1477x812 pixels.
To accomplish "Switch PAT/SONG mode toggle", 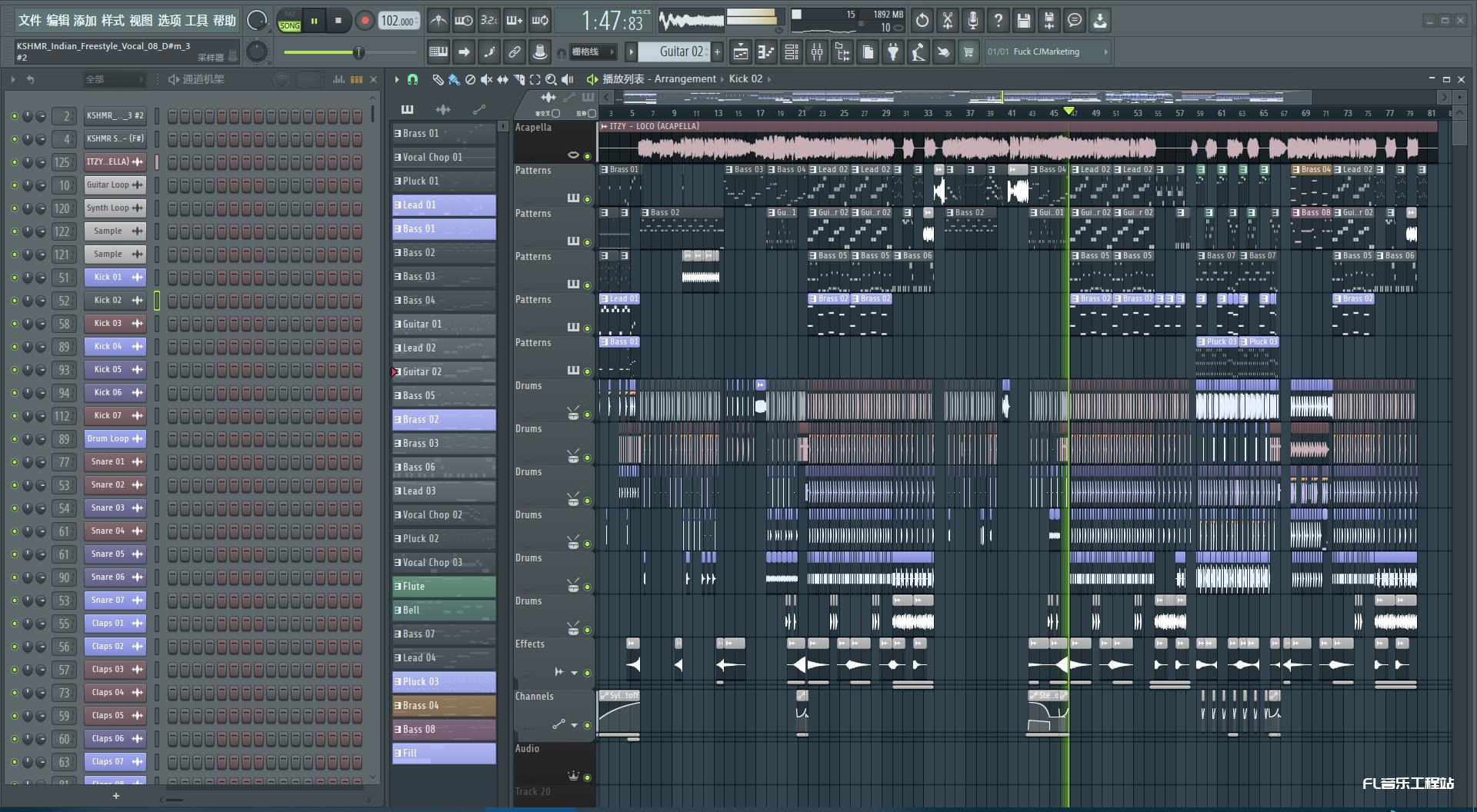I will pos(290,21).
